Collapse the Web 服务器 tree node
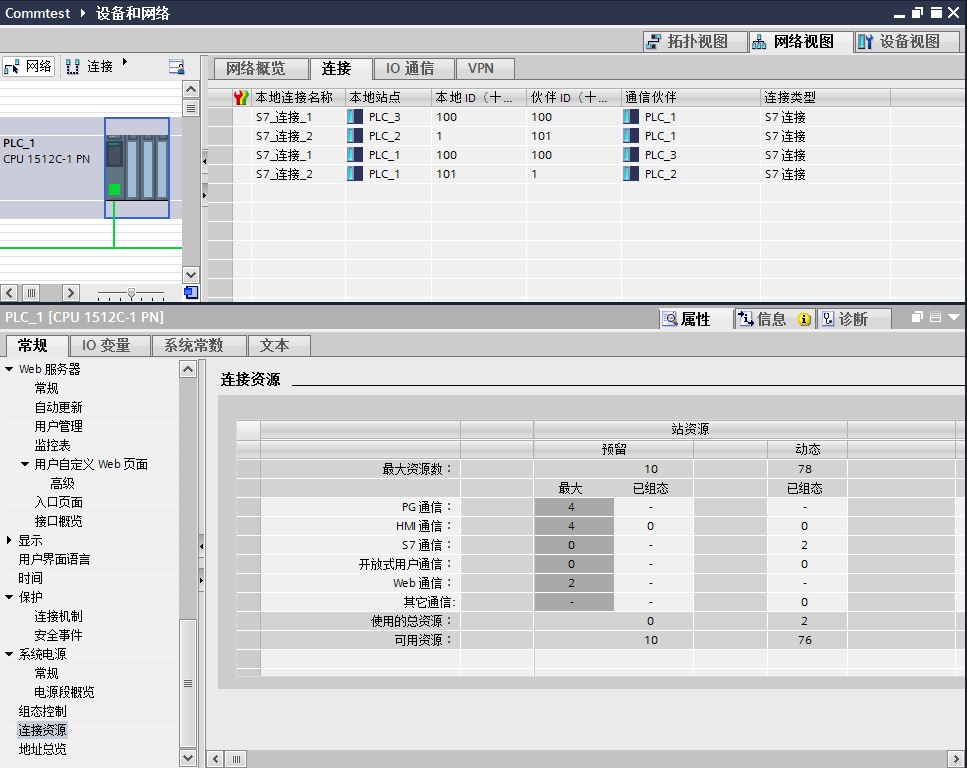The height and width of the screenshot is (768, 967). 9,369
